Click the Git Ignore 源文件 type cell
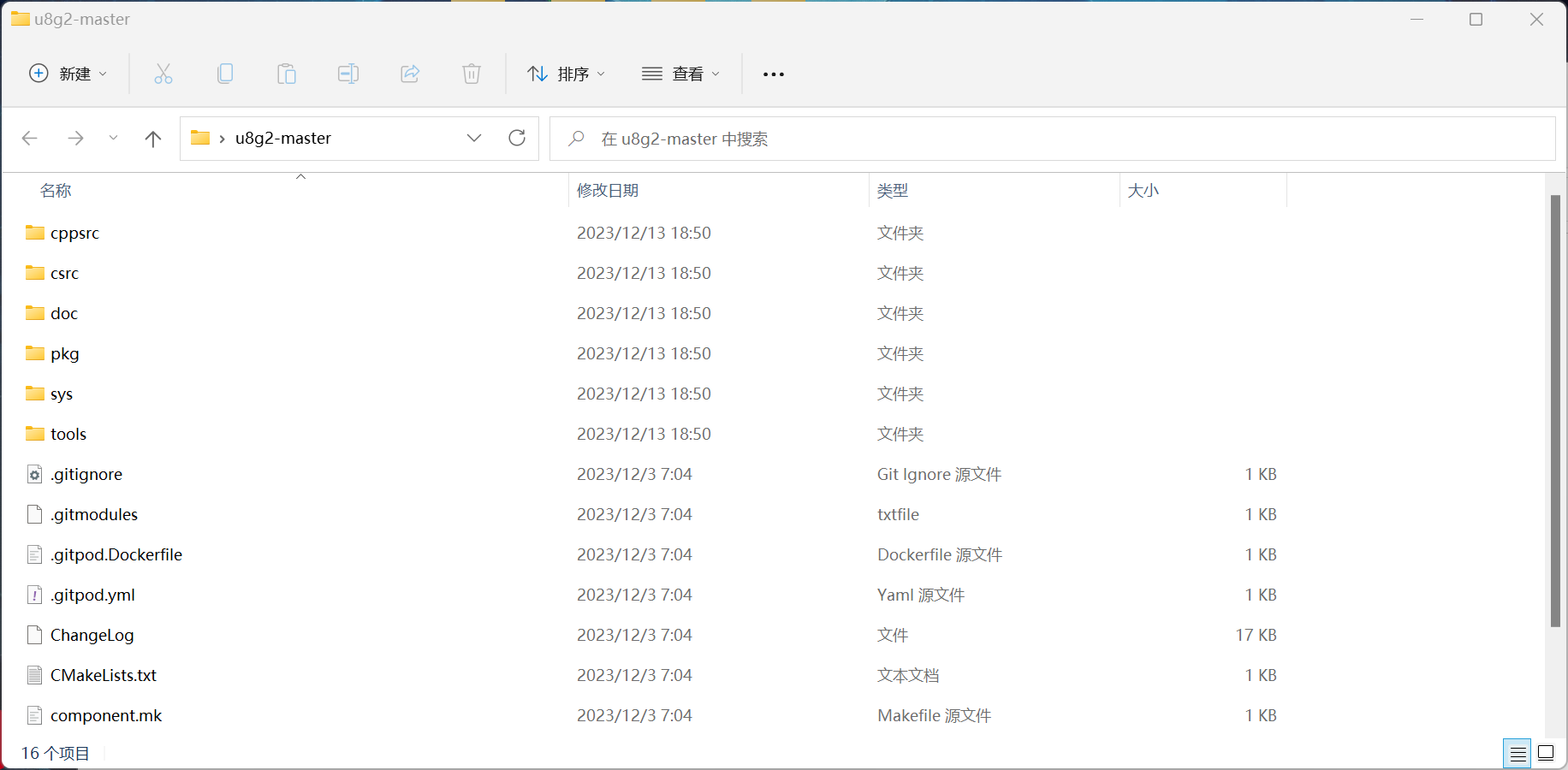This screenshot has width=1568, height=770. click(939, 474)
